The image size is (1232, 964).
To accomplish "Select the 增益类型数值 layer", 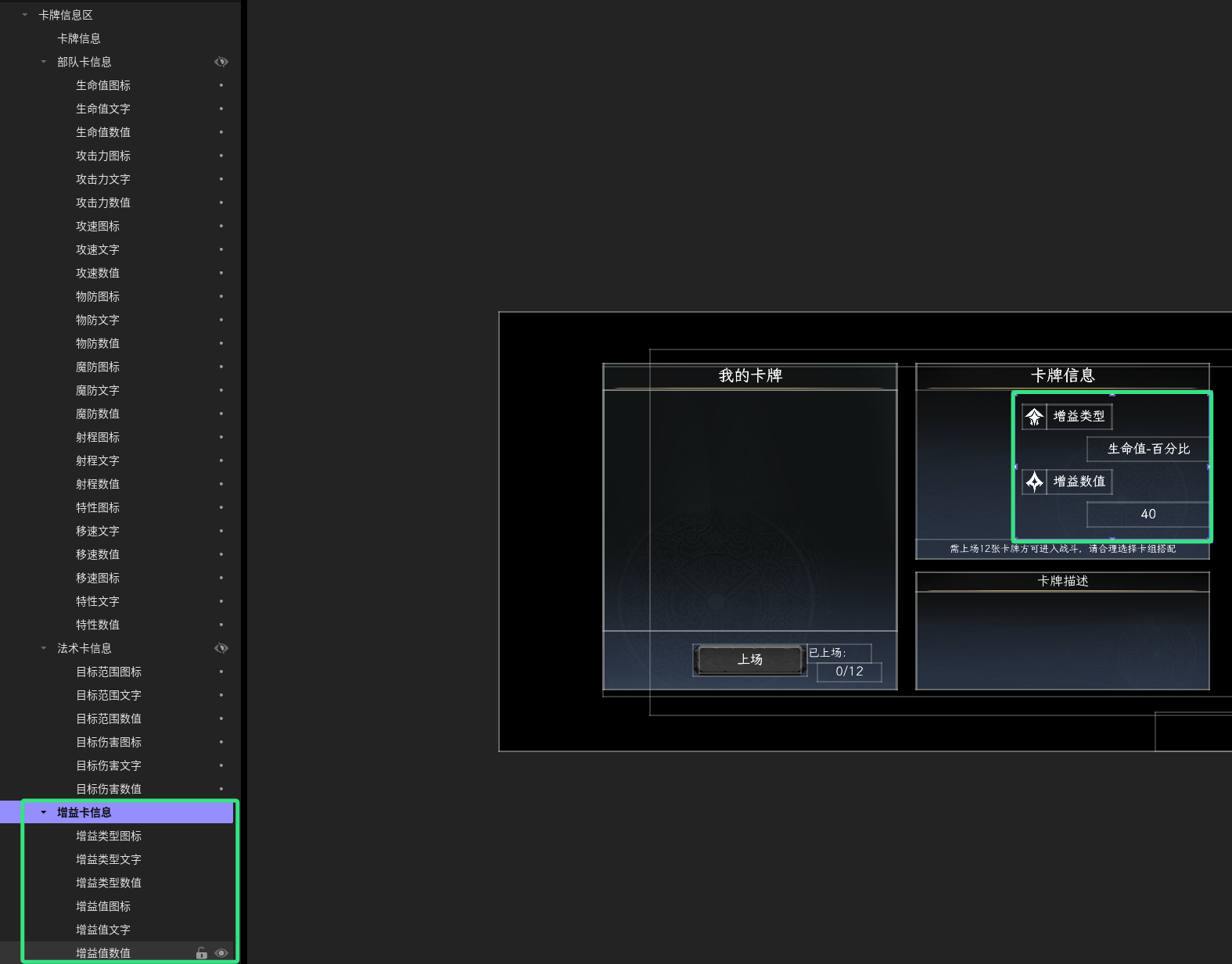I will [109, 883].
